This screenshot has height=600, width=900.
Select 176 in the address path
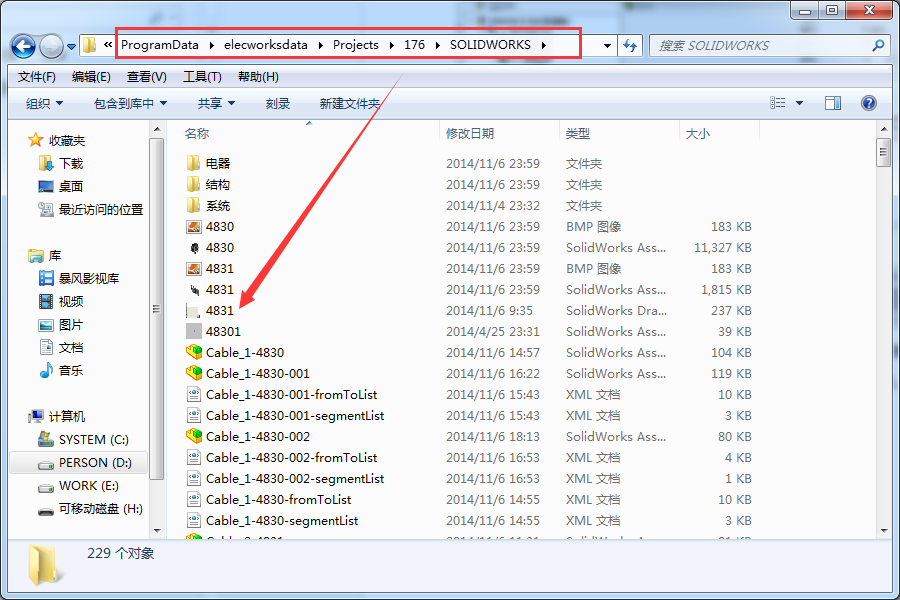414,45
